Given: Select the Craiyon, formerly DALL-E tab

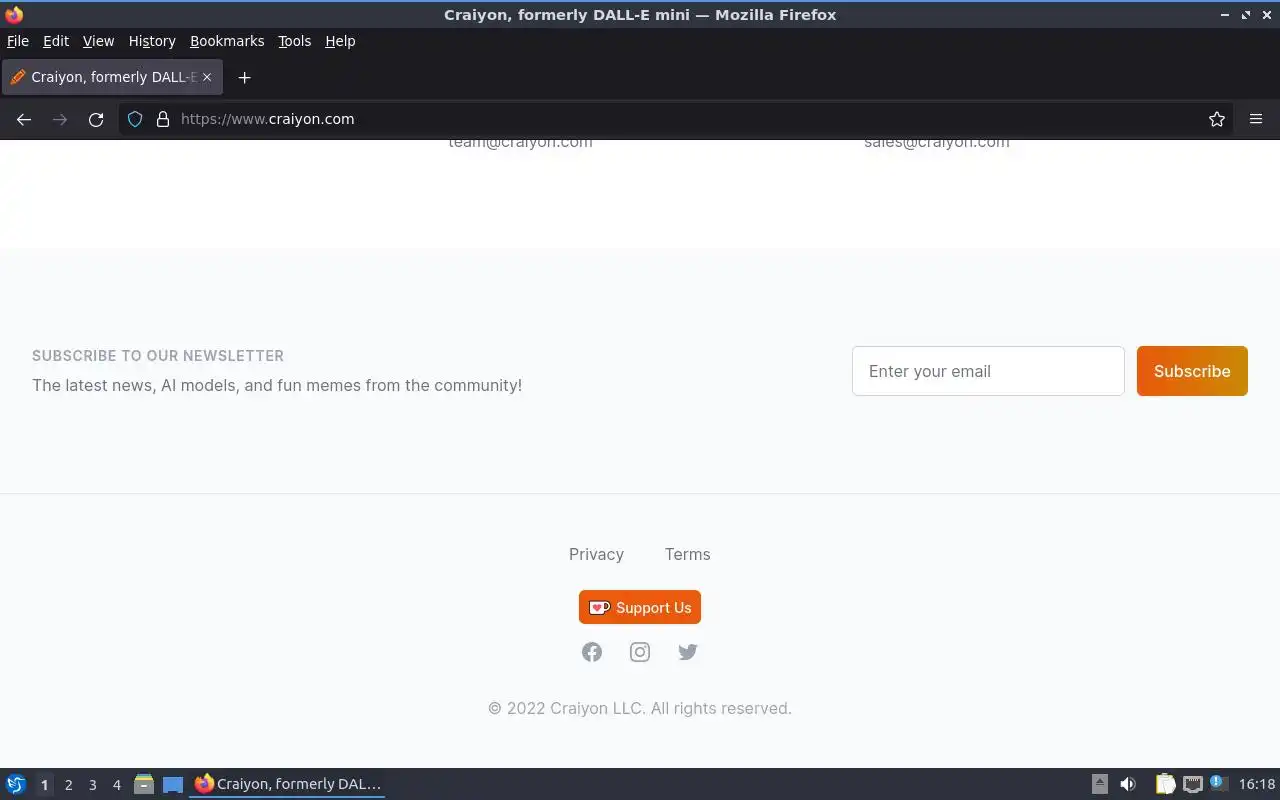Looking at the screenshot, I should click(x=112, y=77).
